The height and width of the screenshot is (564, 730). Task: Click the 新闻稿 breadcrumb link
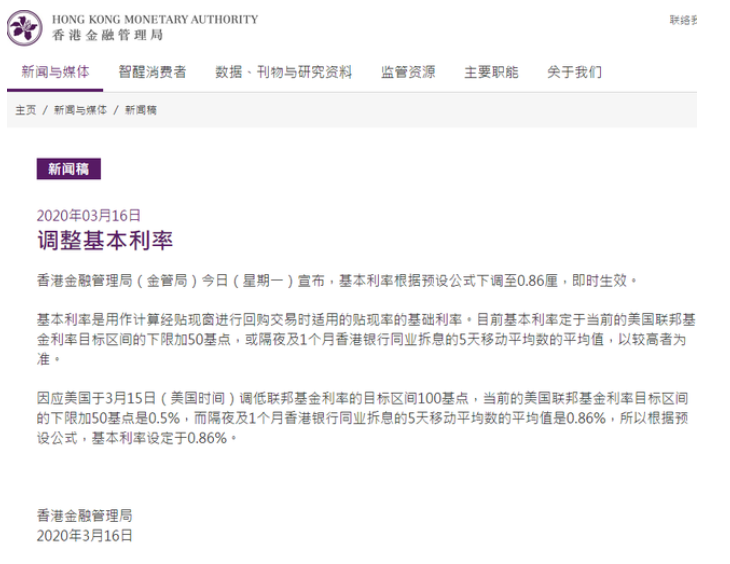[x=141, y=110]
